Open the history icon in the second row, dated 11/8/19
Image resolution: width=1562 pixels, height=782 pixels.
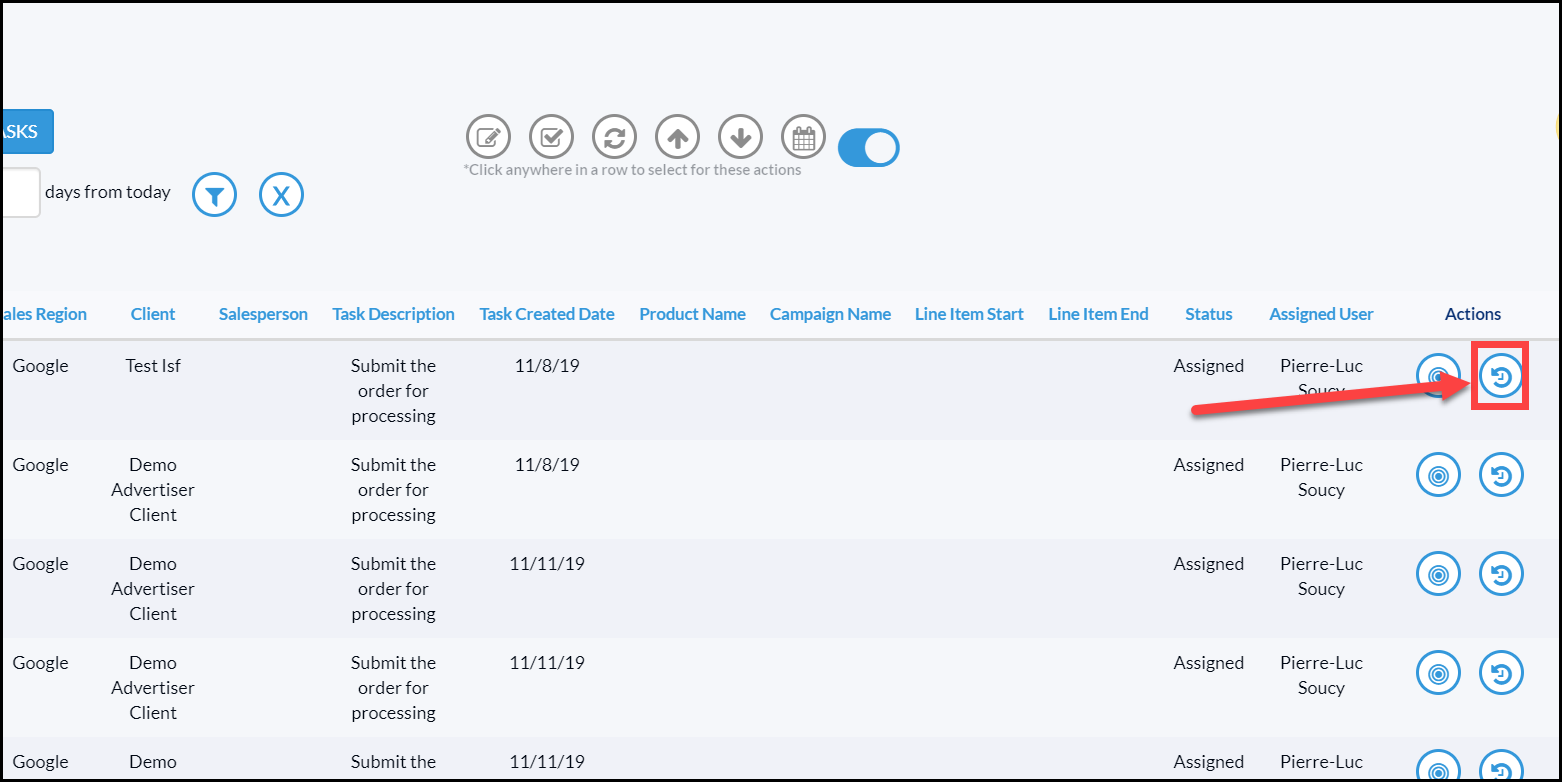point(1501,476)
